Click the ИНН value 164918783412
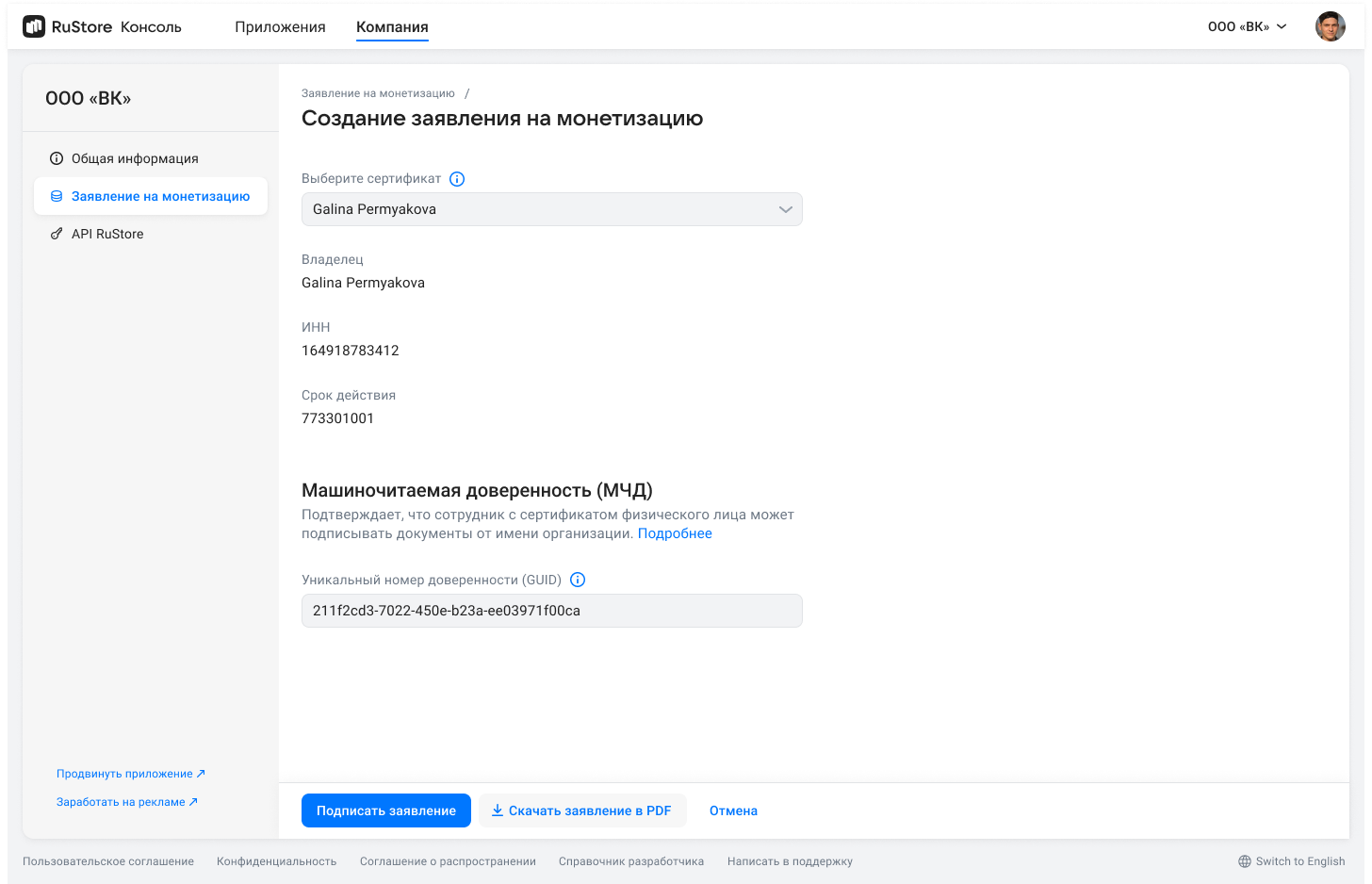Viewport: 1372px width, 884px height. click(x=351, y=351)
